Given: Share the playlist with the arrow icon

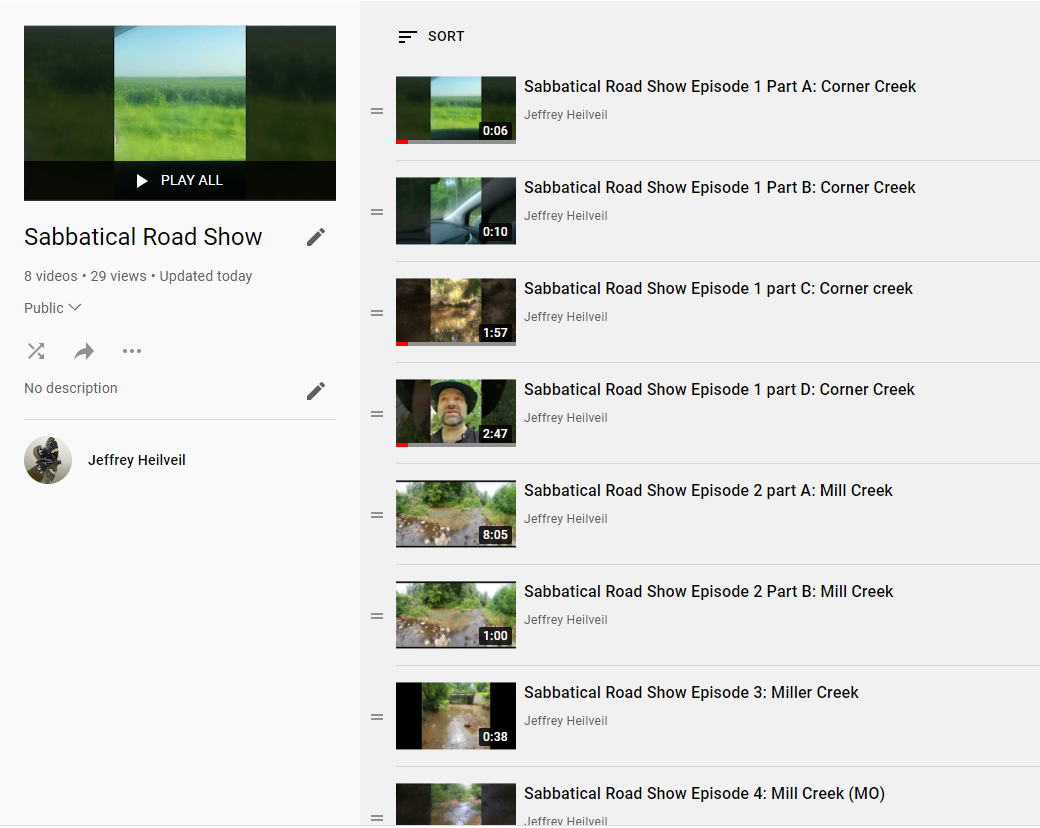Looking at the screenshot, I should point(84,351).
